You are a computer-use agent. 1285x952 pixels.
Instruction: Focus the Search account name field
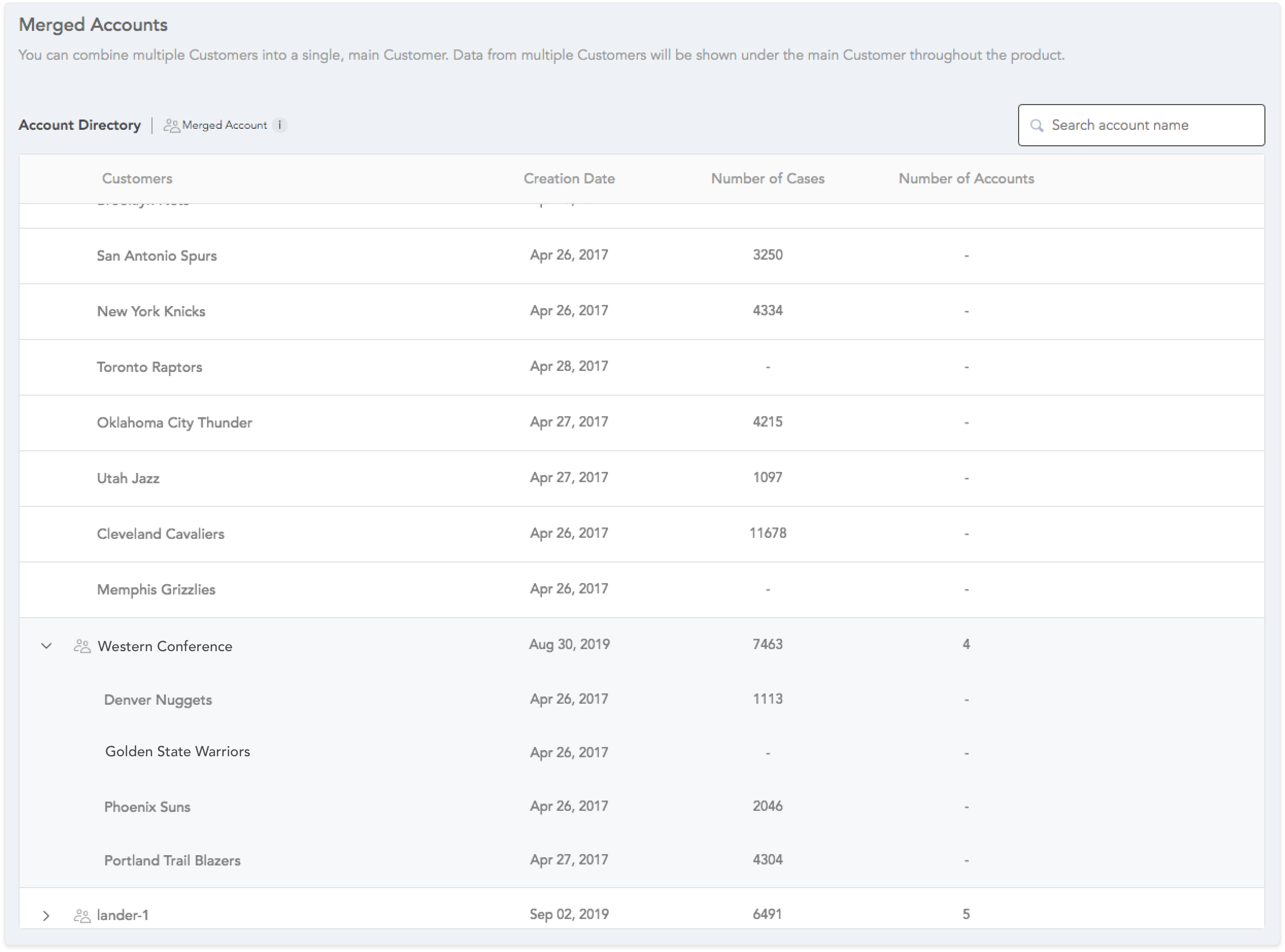click(1141, 125)
